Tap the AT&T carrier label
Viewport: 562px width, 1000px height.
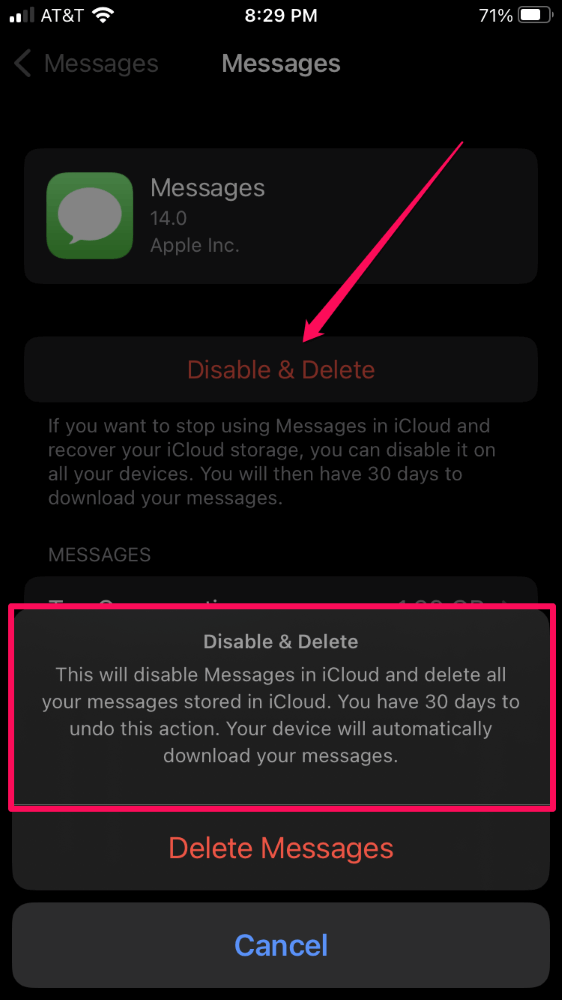(63, 16)
